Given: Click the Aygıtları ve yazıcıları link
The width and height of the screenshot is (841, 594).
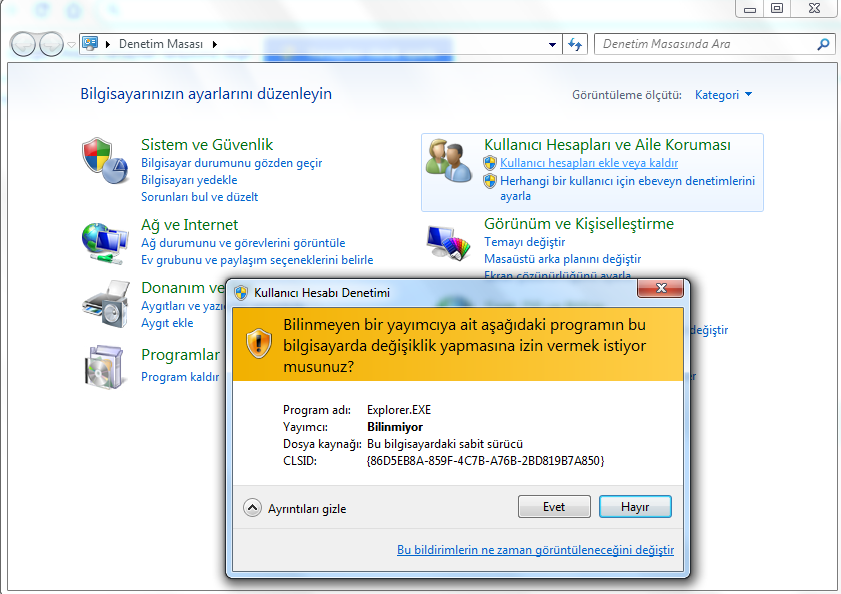Looking at the screenshot, I should pos(182,306).
